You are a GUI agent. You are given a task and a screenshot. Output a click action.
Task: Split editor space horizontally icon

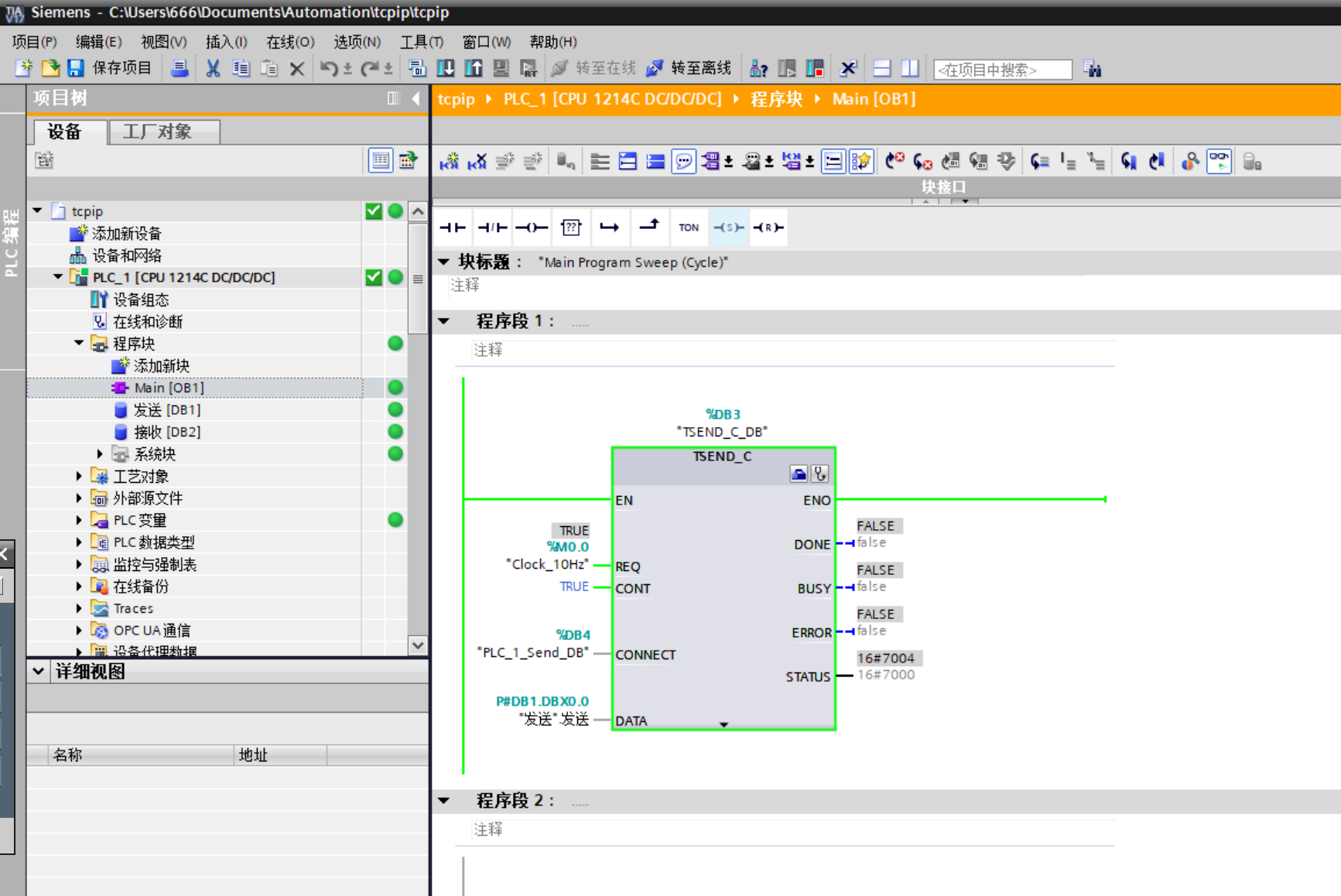point(882,68)
